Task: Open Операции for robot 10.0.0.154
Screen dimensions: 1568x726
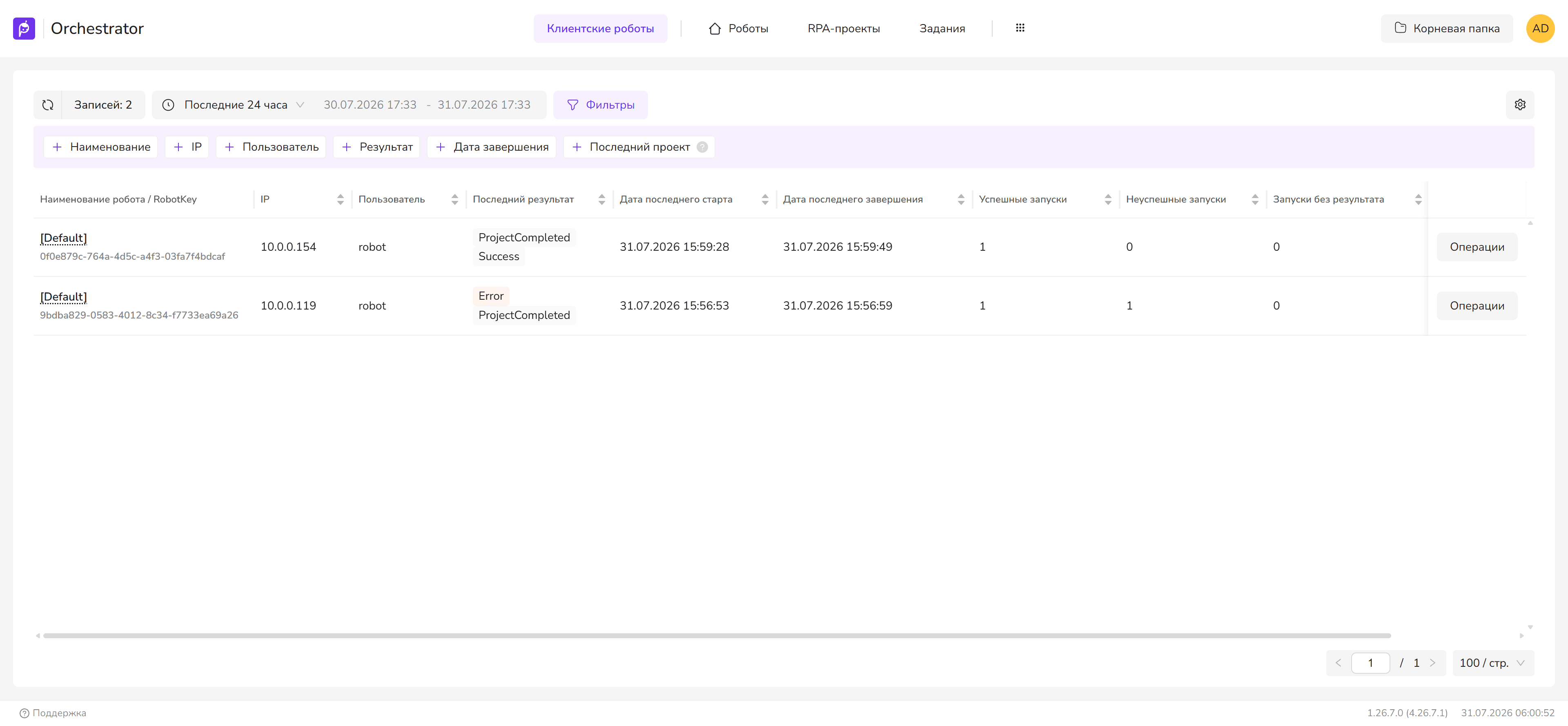Action: click(x=1477, y=247)
